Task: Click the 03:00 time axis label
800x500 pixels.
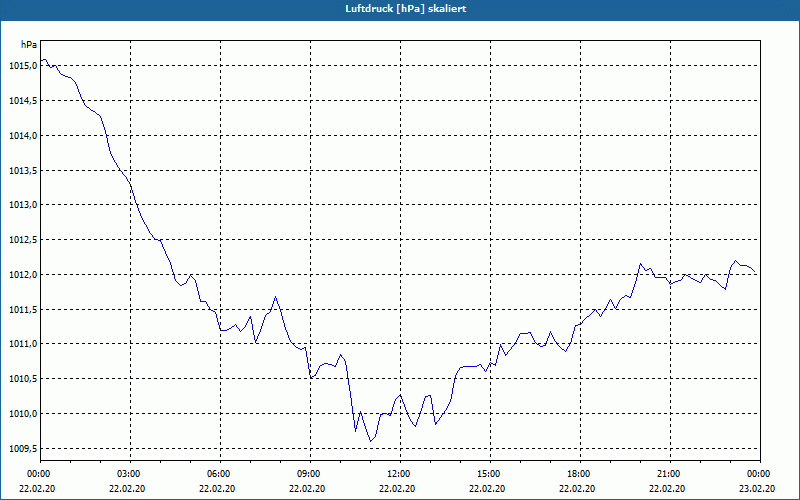Action: [131, 474]
